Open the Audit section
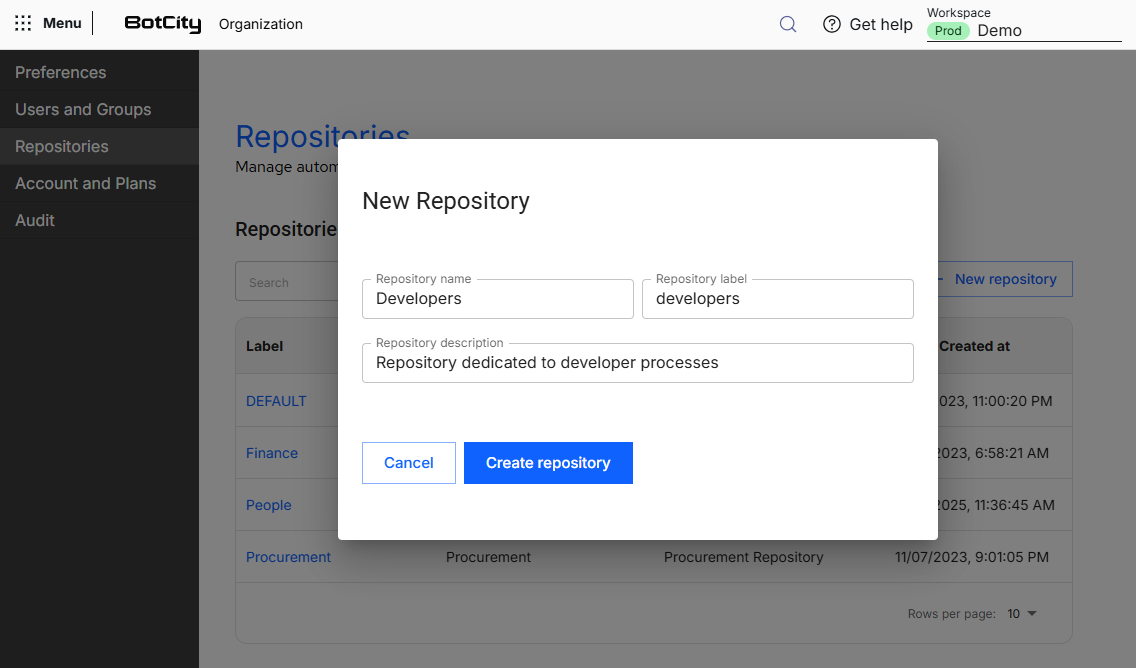 point(99,220)
